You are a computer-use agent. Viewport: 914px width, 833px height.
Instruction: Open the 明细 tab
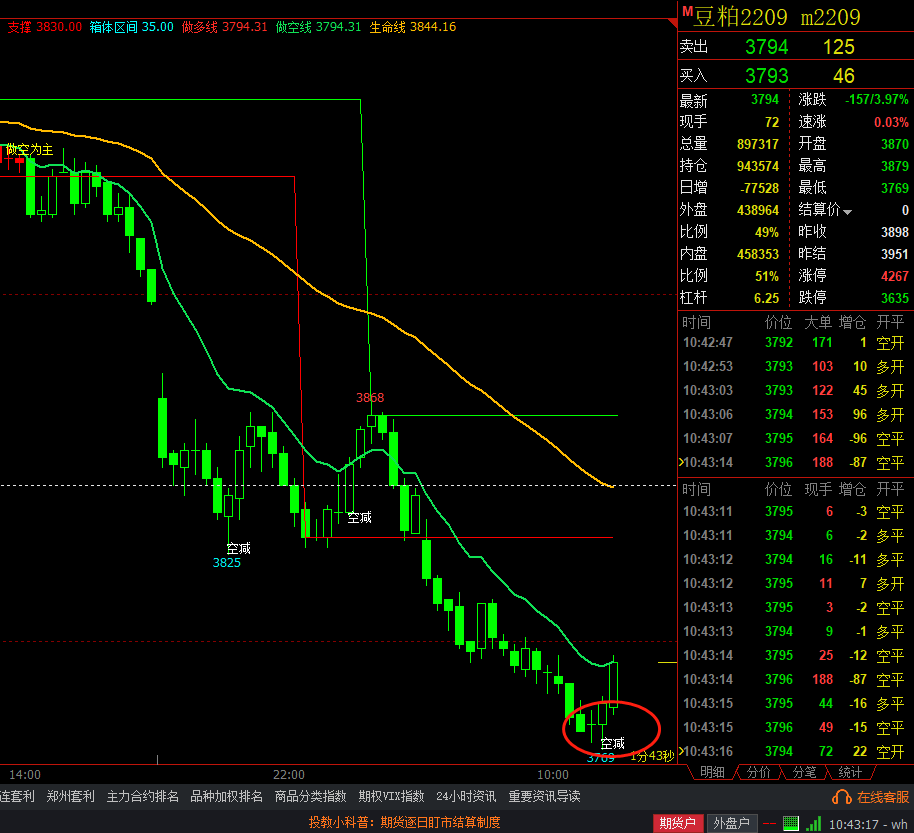[x=712, y=772]
